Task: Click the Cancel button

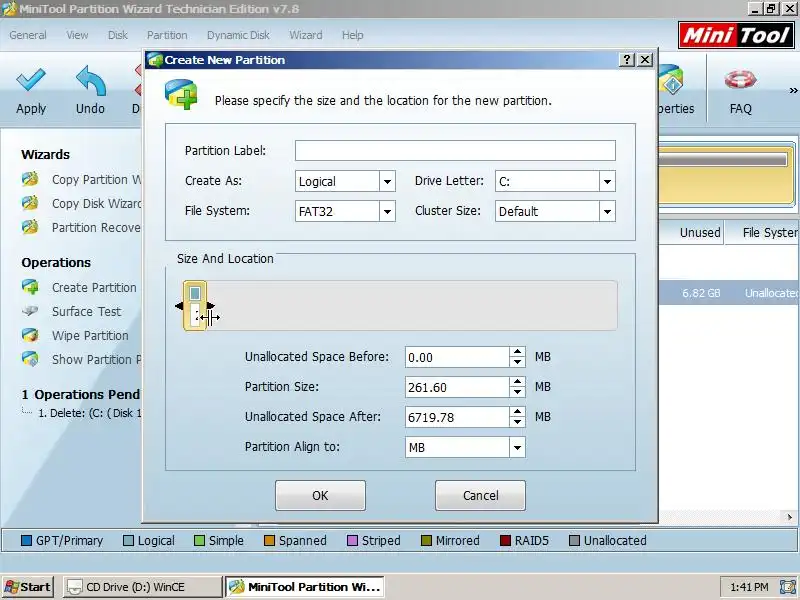Action: (480, 495)
